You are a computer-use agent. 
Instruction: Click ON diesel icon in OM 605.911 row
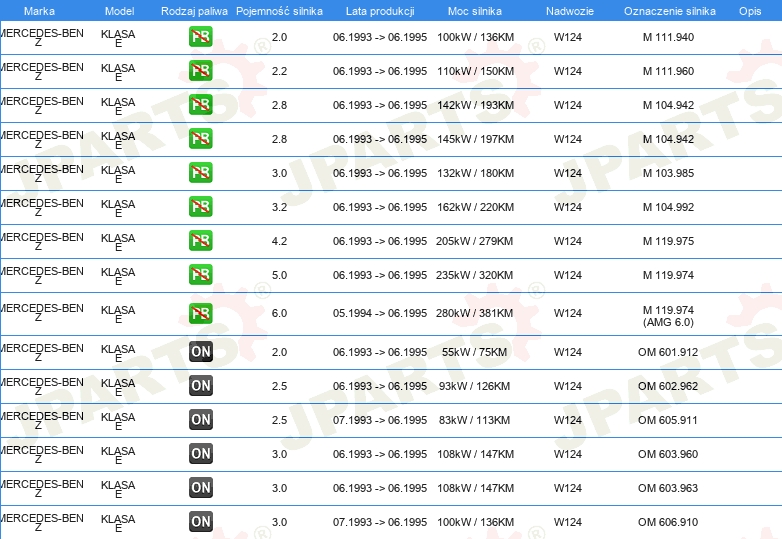[x=201, y=419]
